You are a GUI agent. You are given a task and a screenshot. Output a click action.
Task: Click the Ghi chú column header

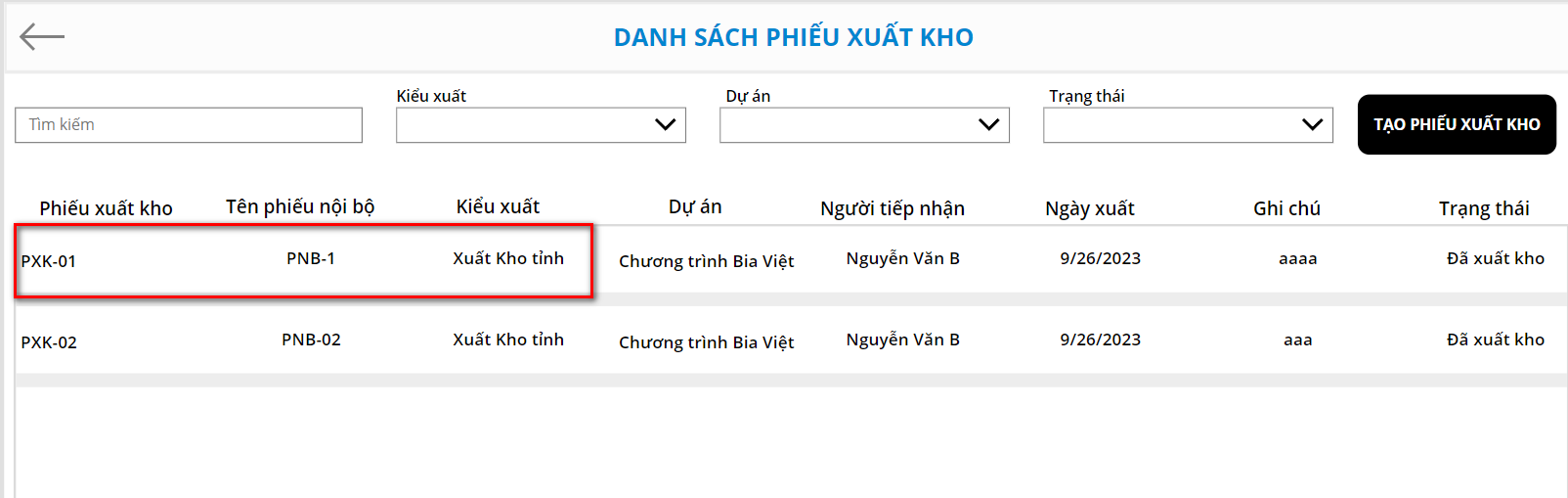tap(1286, 208)
